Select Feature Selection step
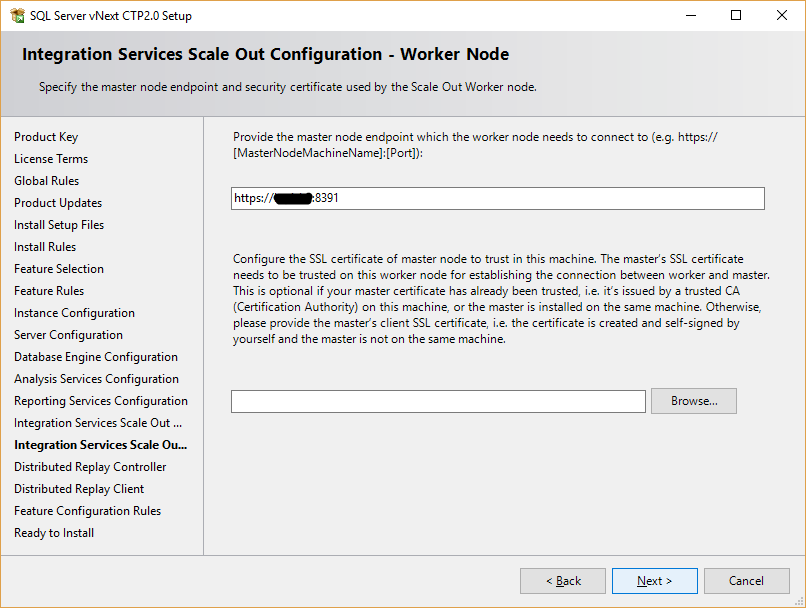806x608 pixels. pos(59,269)
